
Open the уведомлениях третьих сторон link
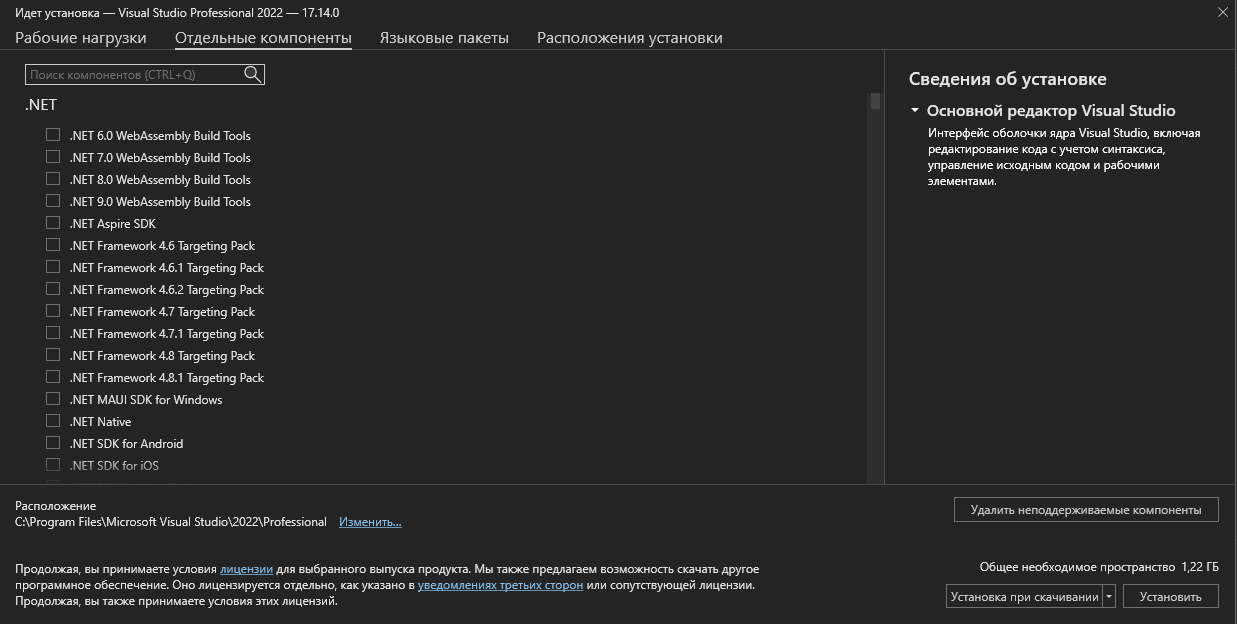500,585
